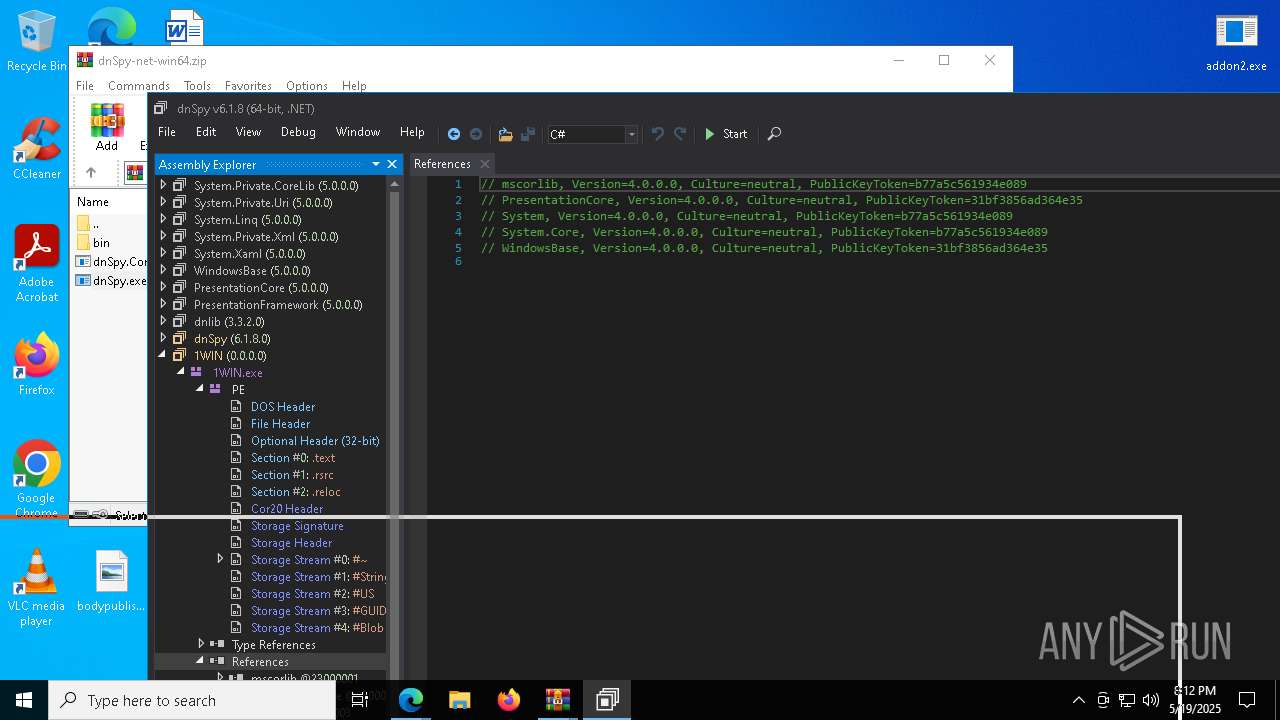Select System.Private.Xml assembly
The image size is (1280, 720).
(266, 236)
